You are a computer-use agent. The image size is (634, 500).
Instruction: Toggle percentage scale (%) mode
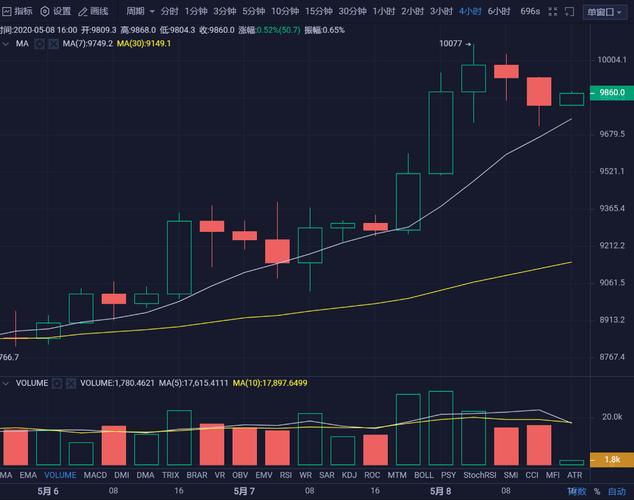pyautogui.click(x=597, y=491)
